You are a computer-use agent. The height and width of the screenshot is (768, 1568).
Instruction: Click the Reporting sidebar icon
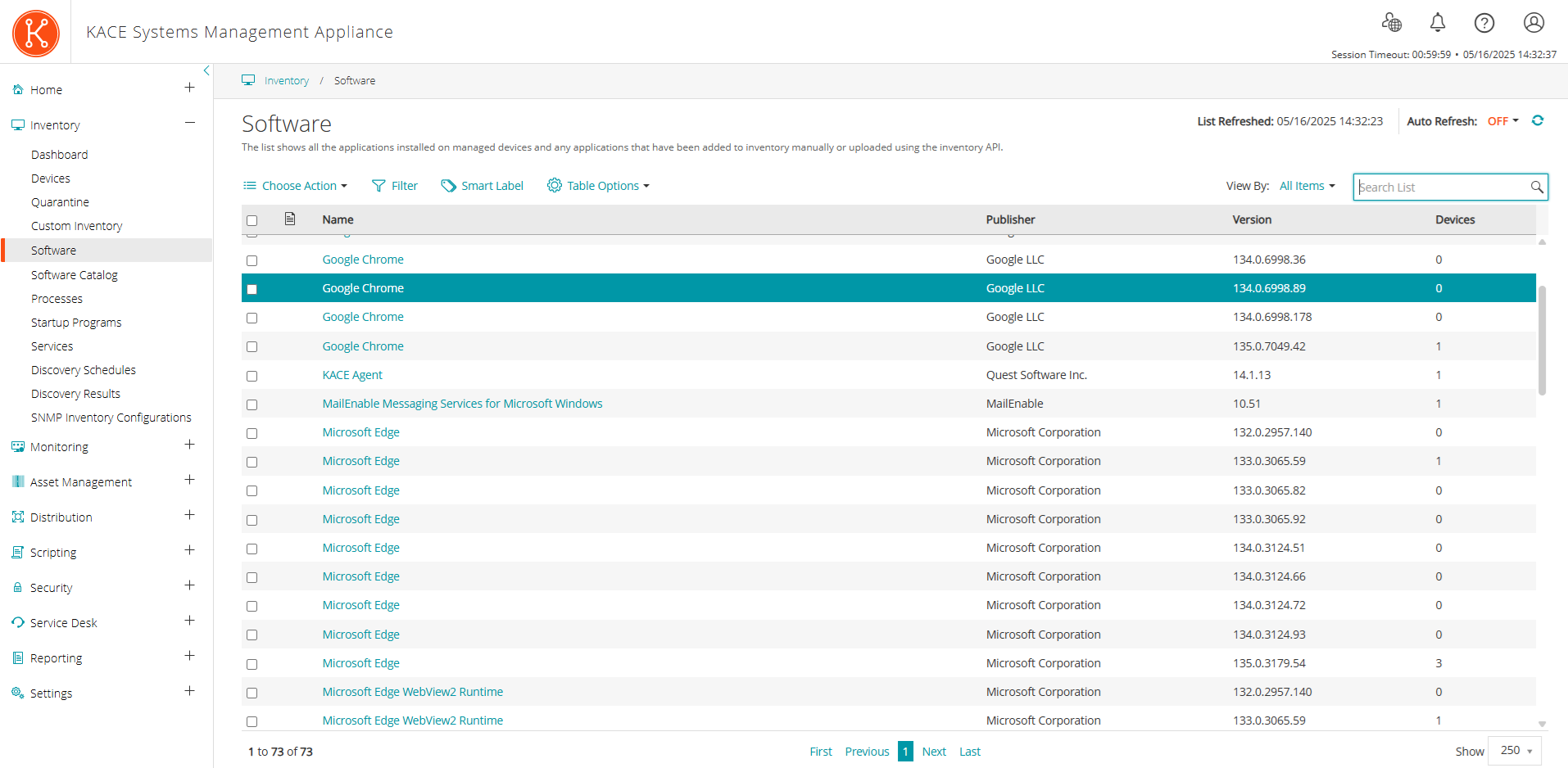tap(18, 657)
